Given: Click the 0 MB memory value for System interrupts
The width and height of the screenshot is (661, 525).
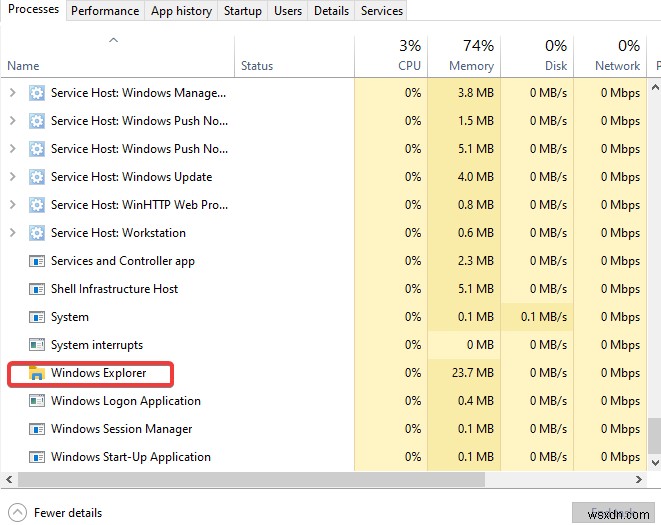Looking at the screenshot, I should pos(480,345).
